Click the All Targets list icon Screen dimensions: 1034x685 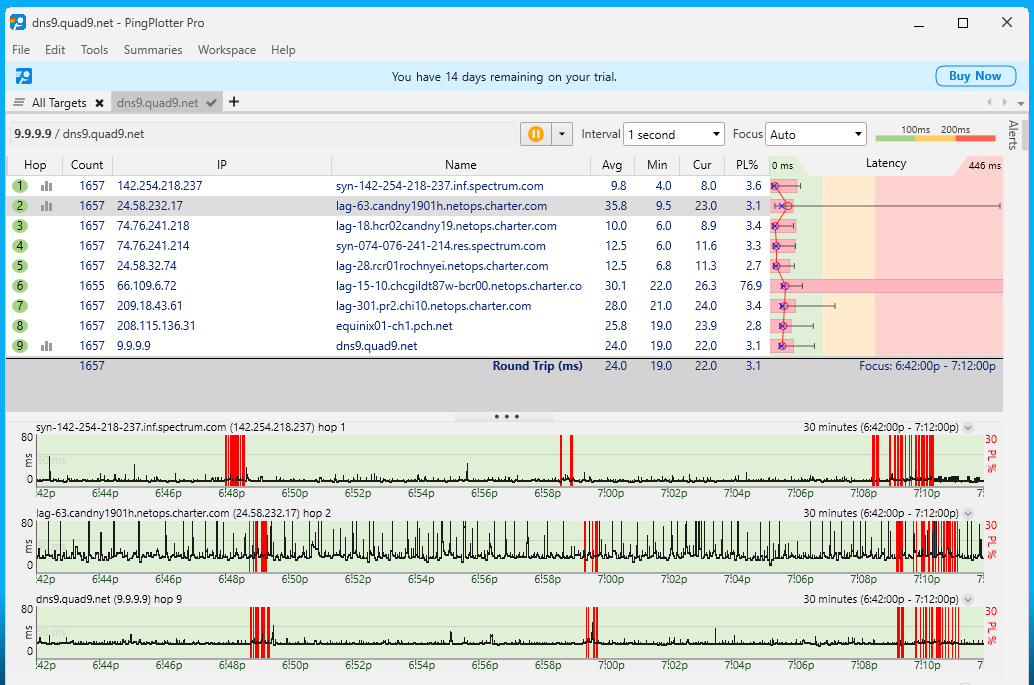pyautogui.click(x=19, y=103)
